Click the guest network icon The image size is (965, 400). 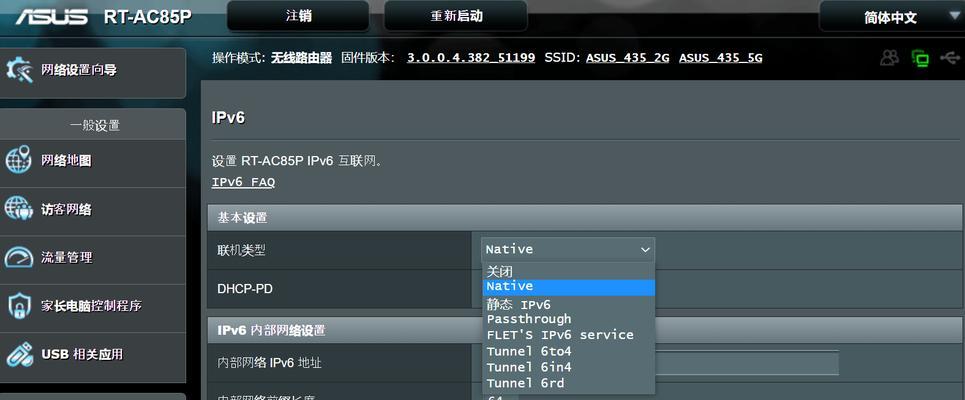pyautogui.click(x=18, y=209)
